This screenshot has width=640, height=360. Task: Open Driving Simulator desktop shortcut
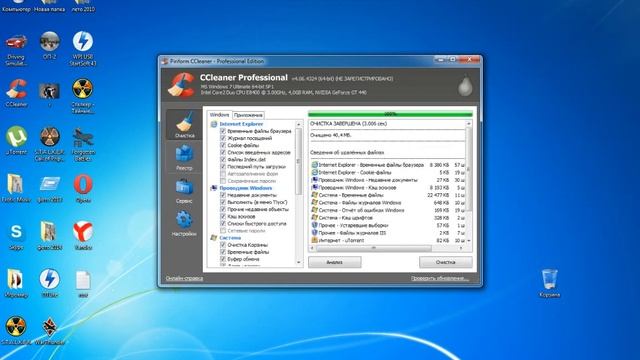coord(16,49)
